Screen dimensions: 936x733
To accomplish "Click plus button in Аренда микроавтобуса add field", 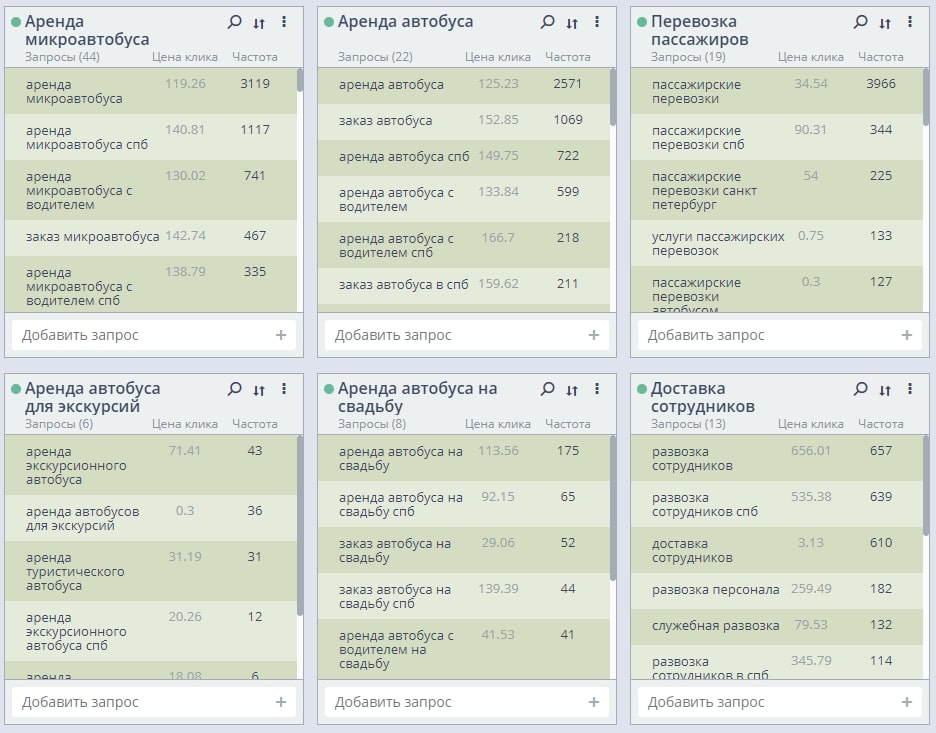I will click(x=281, y=335).
